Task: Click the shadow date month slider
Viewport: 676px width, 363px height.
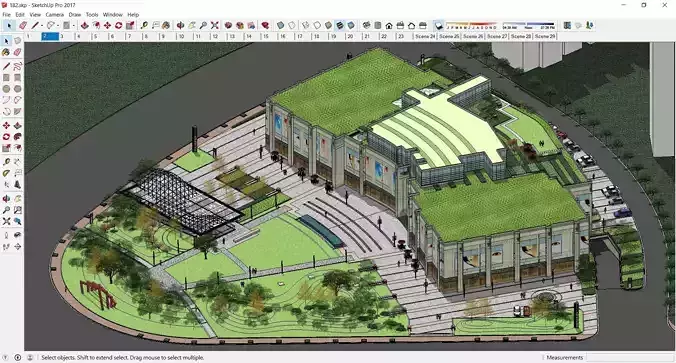Action: point(471,26)
